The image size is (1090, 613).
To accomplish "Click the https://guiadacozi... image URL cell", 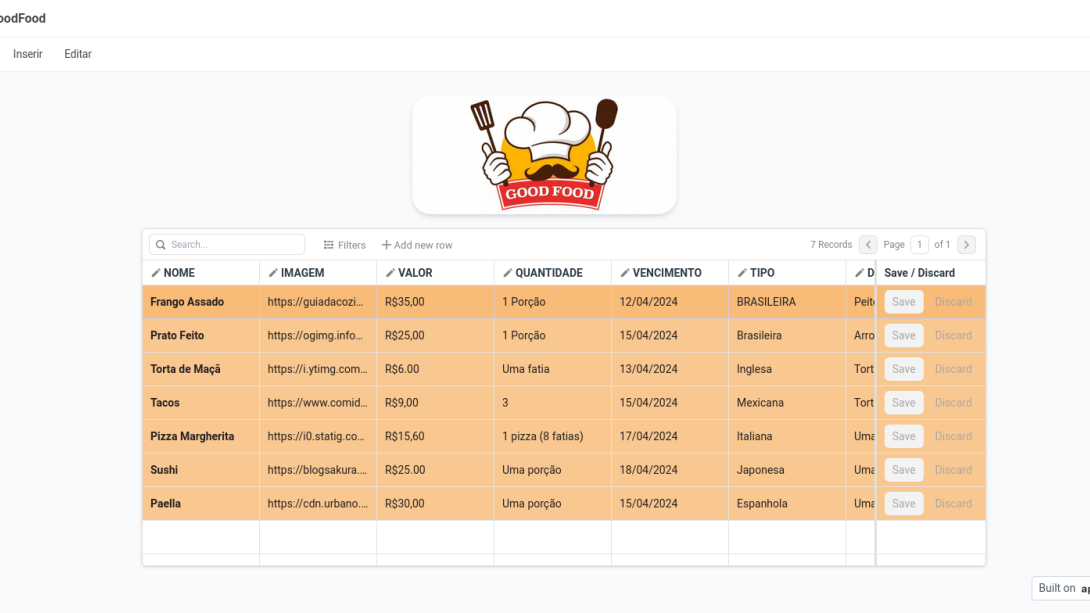I will click(x=318, y=302).
